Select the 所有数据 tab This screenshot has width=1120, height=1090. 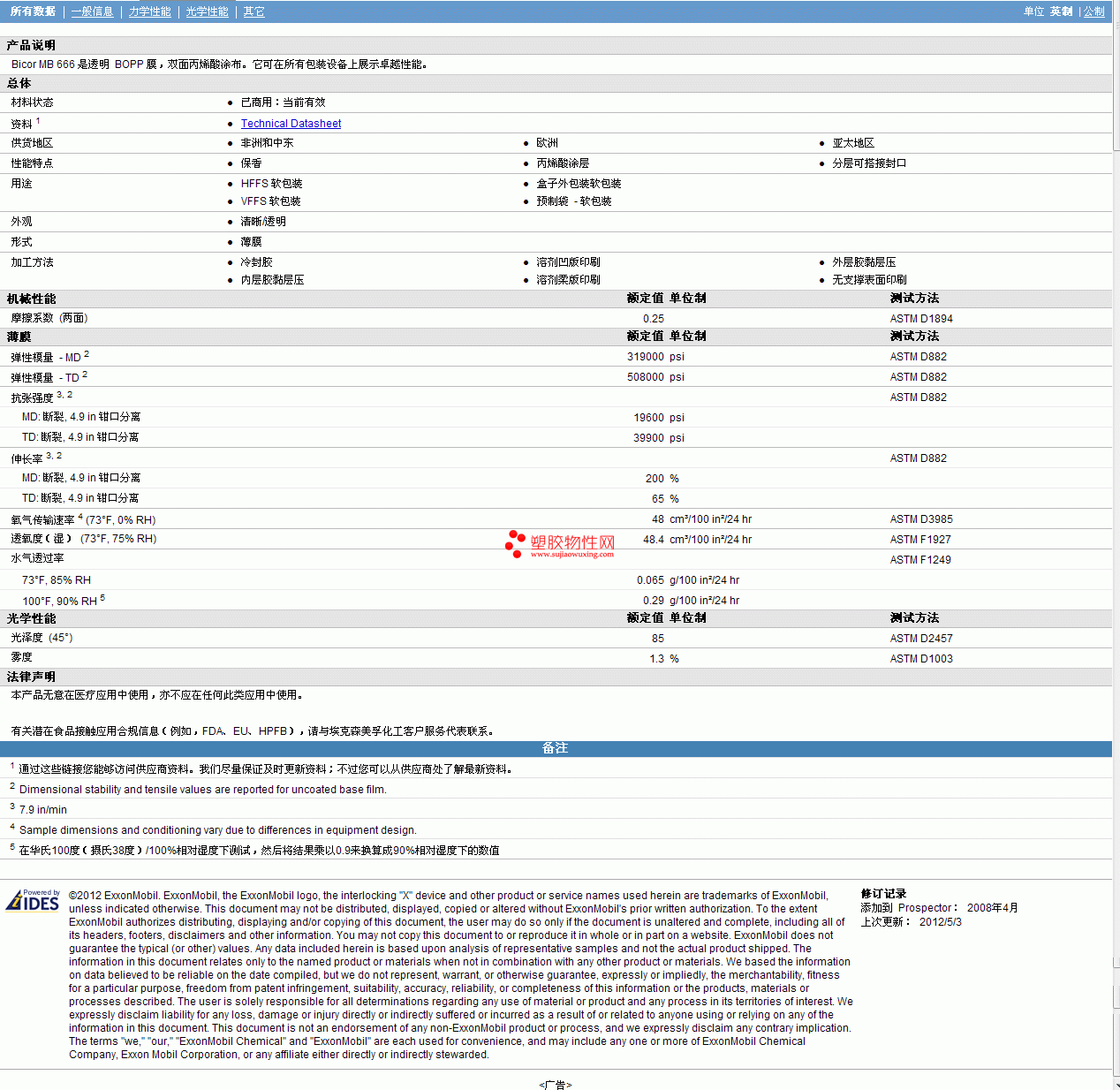click(x=33, y=11)
